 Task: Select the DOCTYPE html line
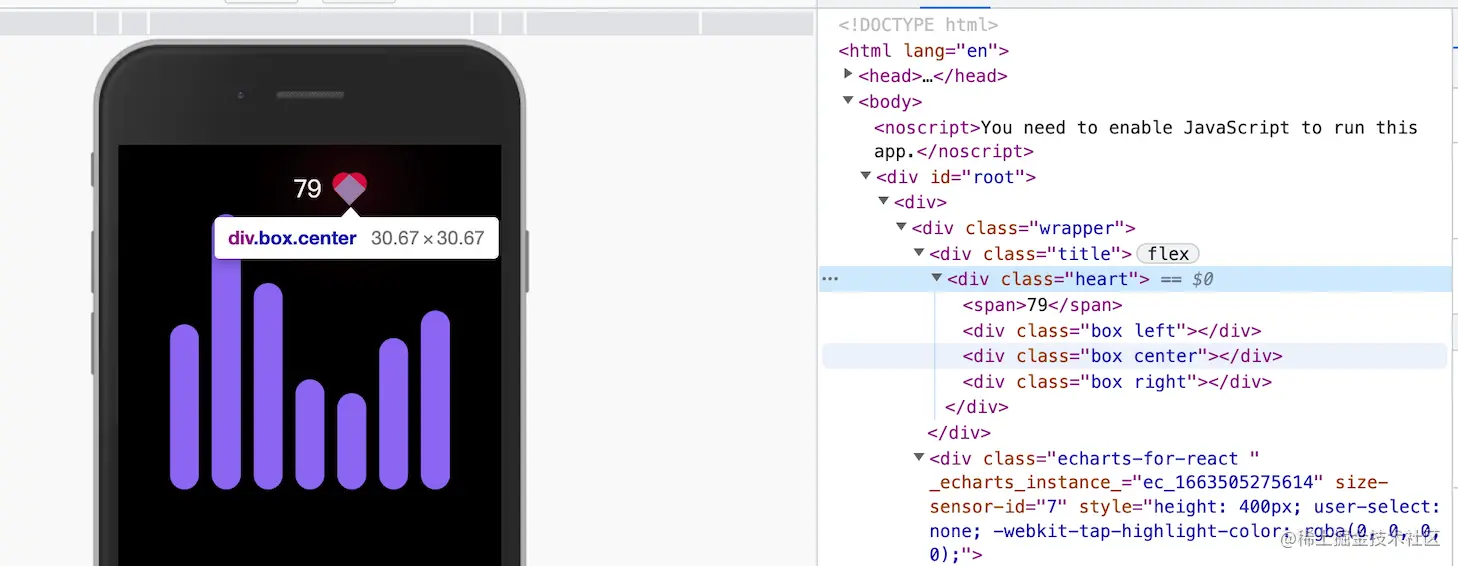918,25
